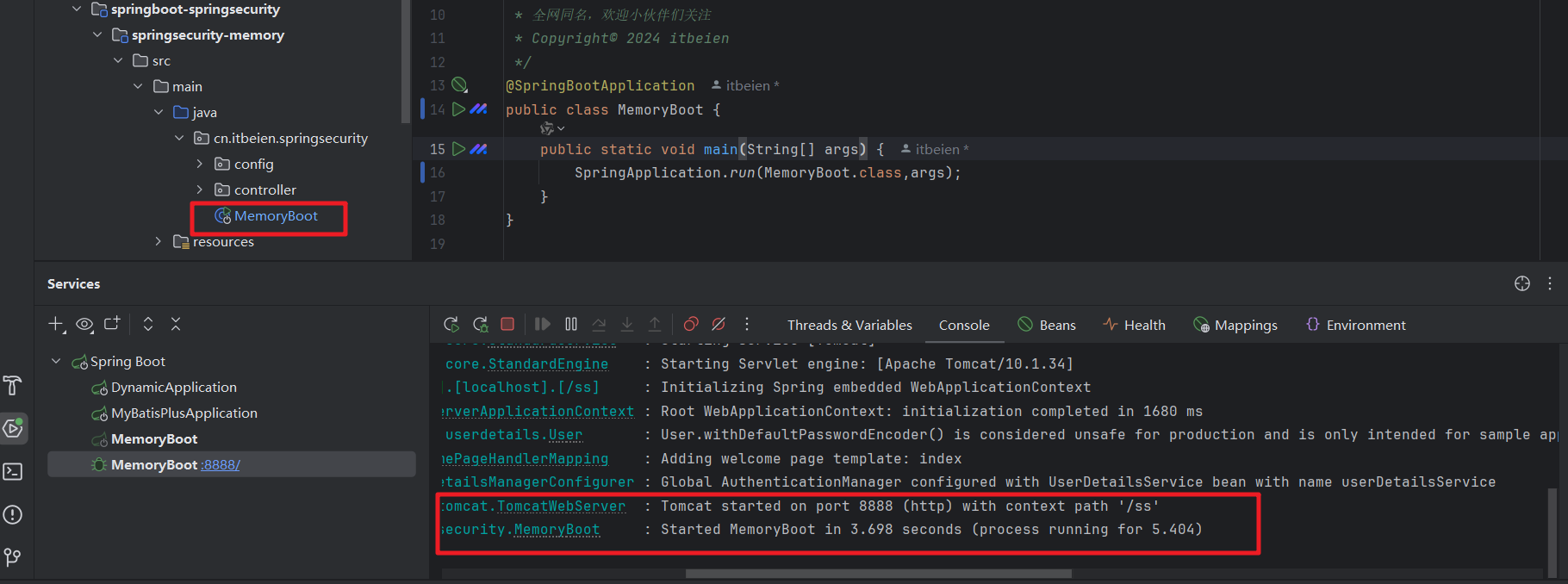The image size is (1568, 584).
Task: Click Services panel crosshair target icon
Action: tap(1522, 283)
